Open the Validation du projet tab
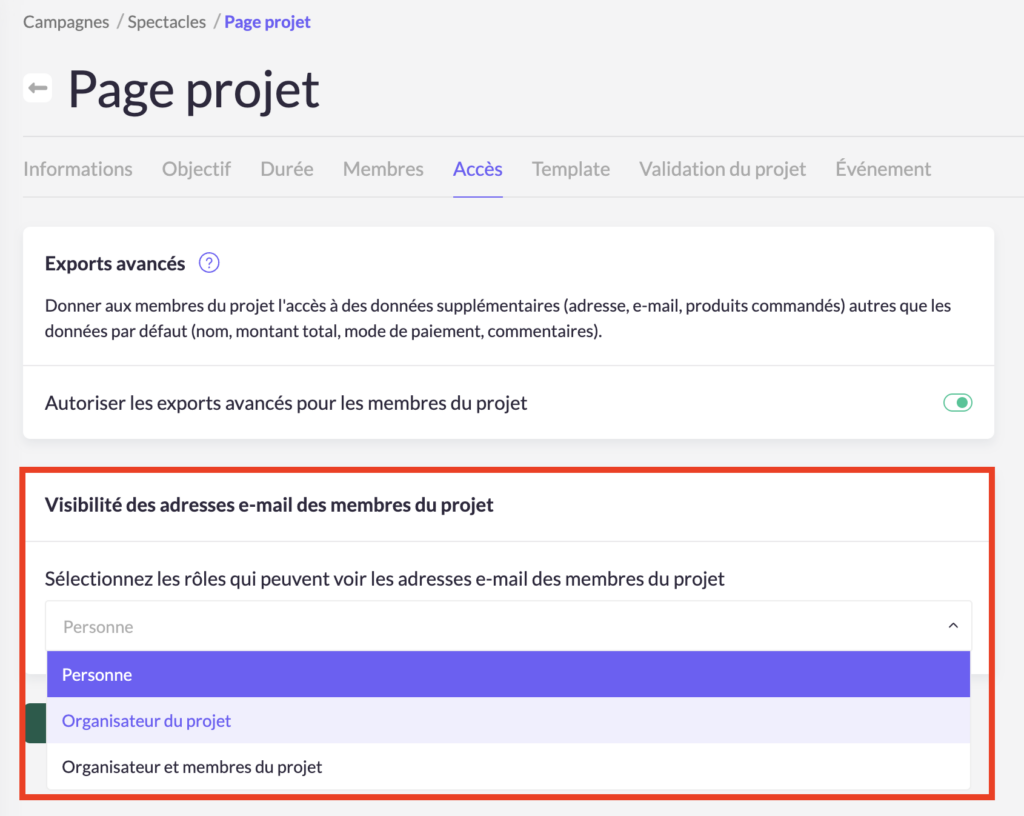 coord(722,169)
